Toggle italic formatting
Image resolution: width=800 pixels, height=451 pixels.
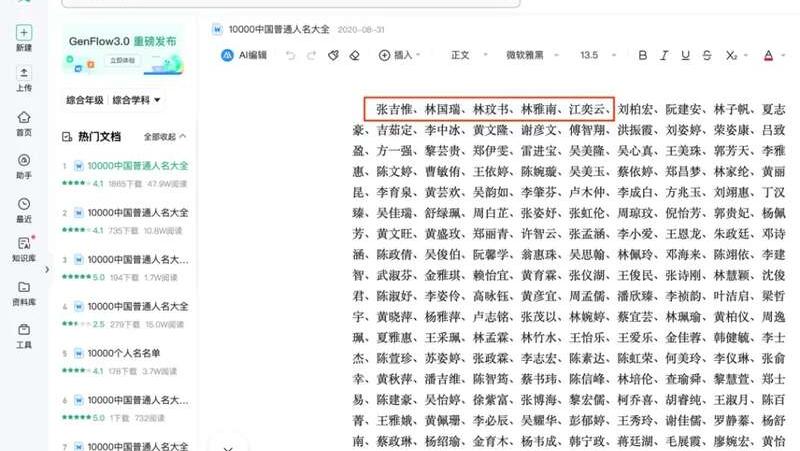coord(665,55)
